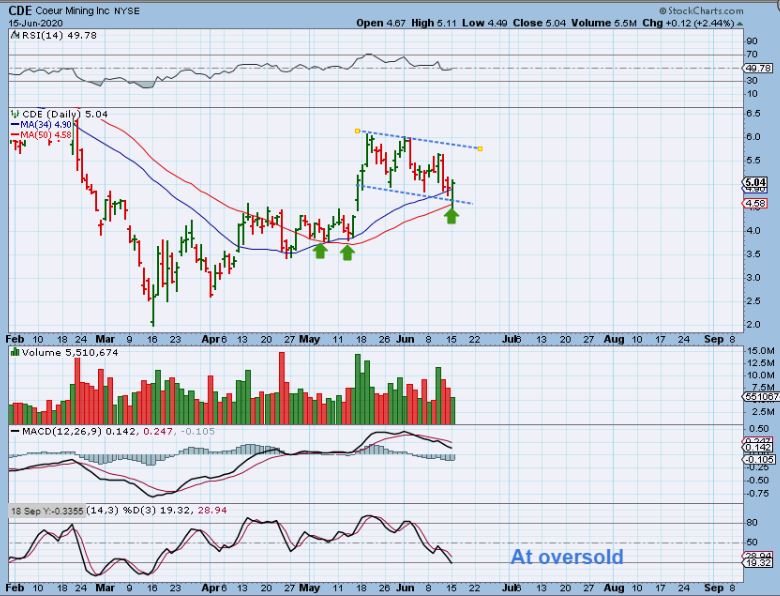This screenshot has height=596, width=780.
Task: Click the 19.32 stochastic tag on right axis
Action: (x=759, y=563)
